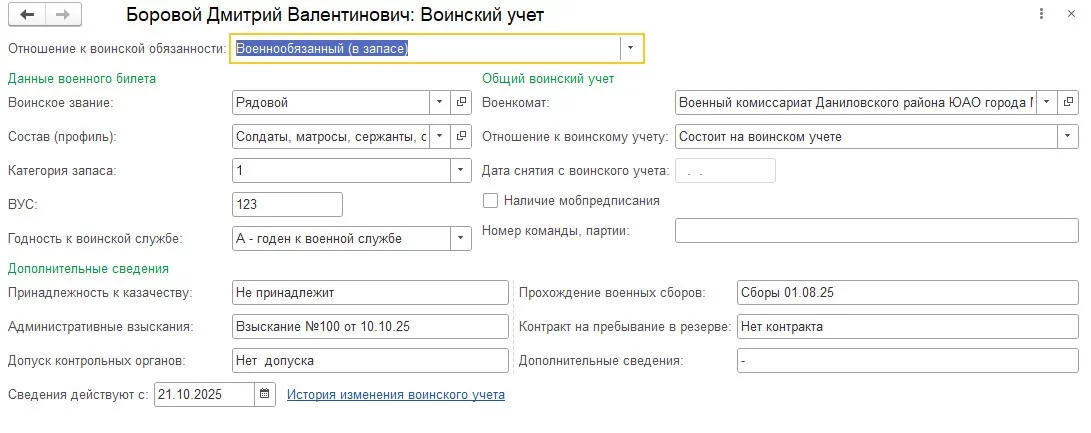Open the three-dot more options menu
The width and height of the screenshot is (1091, 433).
1042,13
